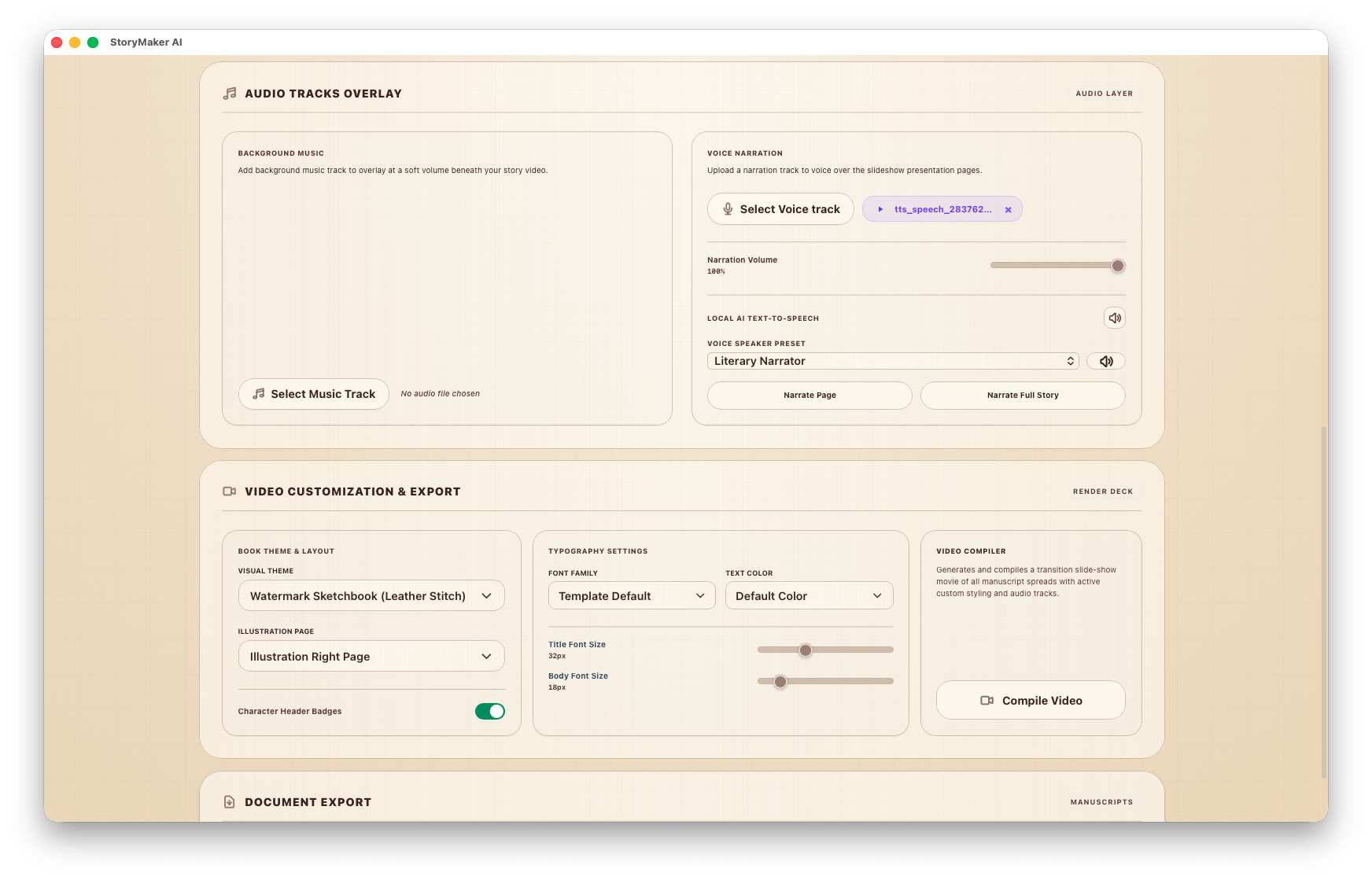Click the 'TYPOGRAPHY SETTINGS' label
This screenshot has height=880, width=1372.
[598, 551]
